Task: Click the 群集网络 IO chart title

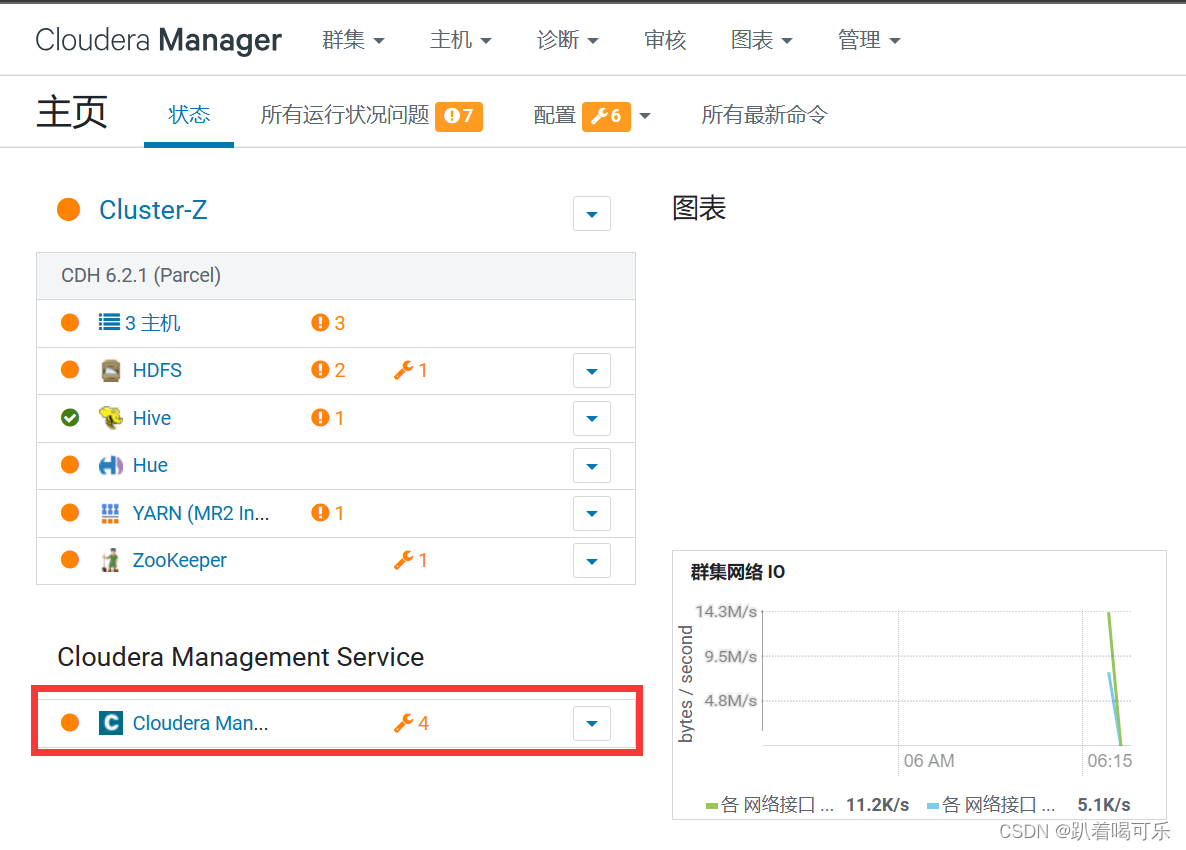Action: coord(737,572)
